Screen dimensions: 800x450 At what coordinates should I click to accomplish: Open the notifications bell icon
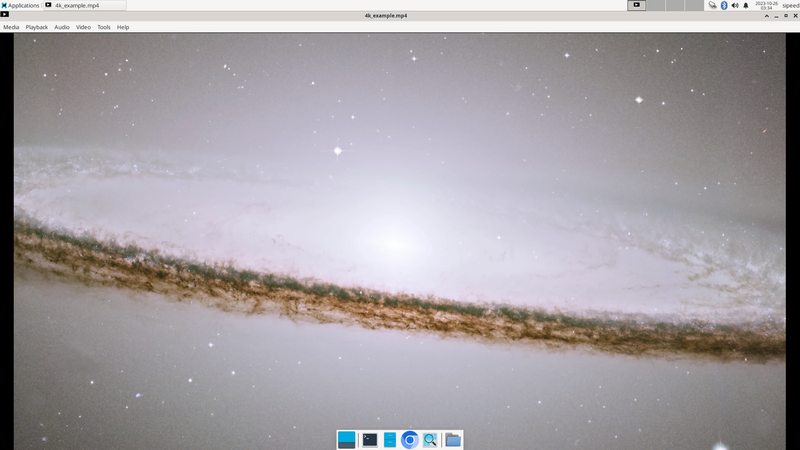click(x=746, y=5)
